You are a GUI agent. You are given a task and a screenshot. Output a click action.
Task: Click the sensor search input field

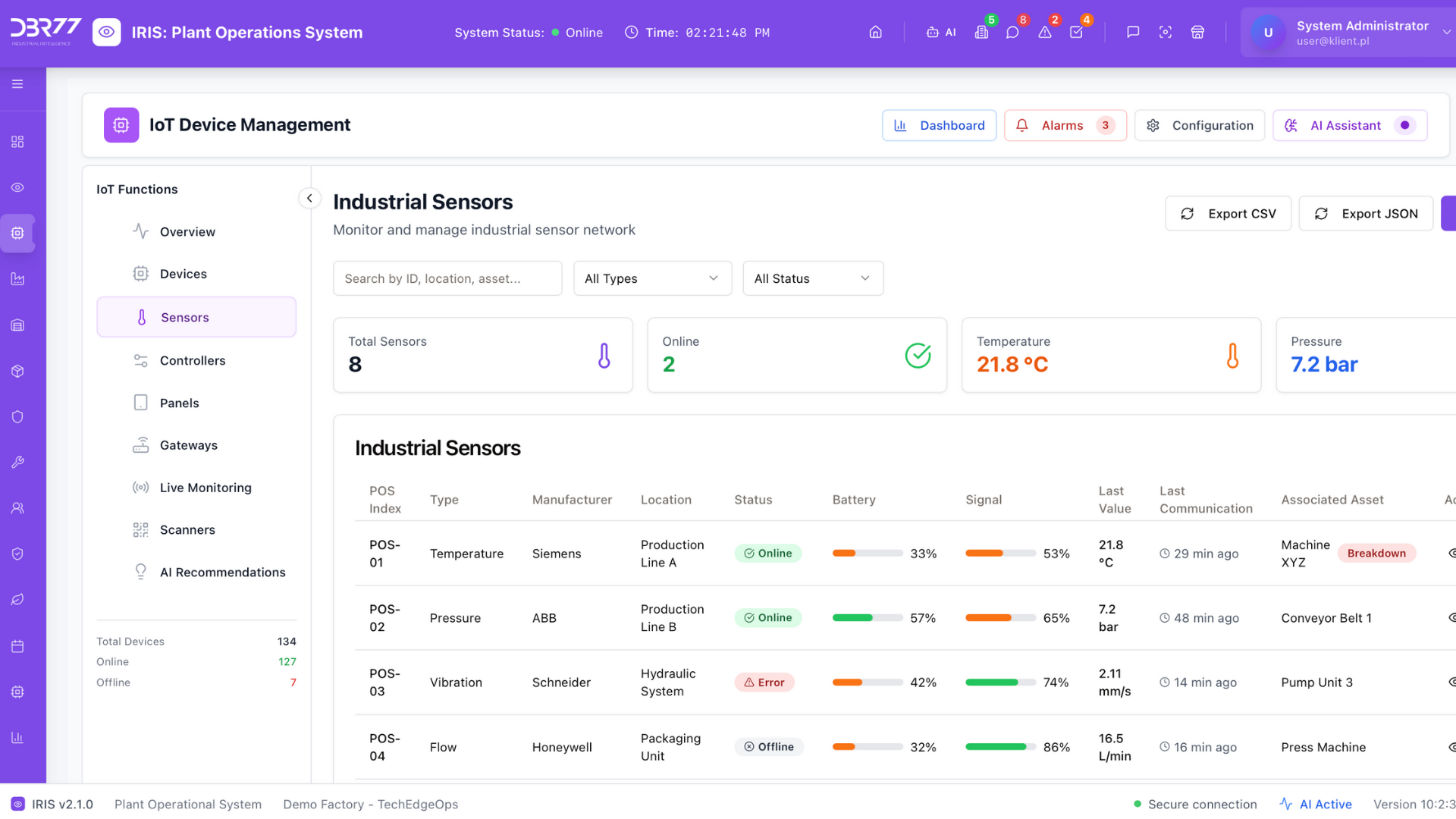tap(447, 278)
